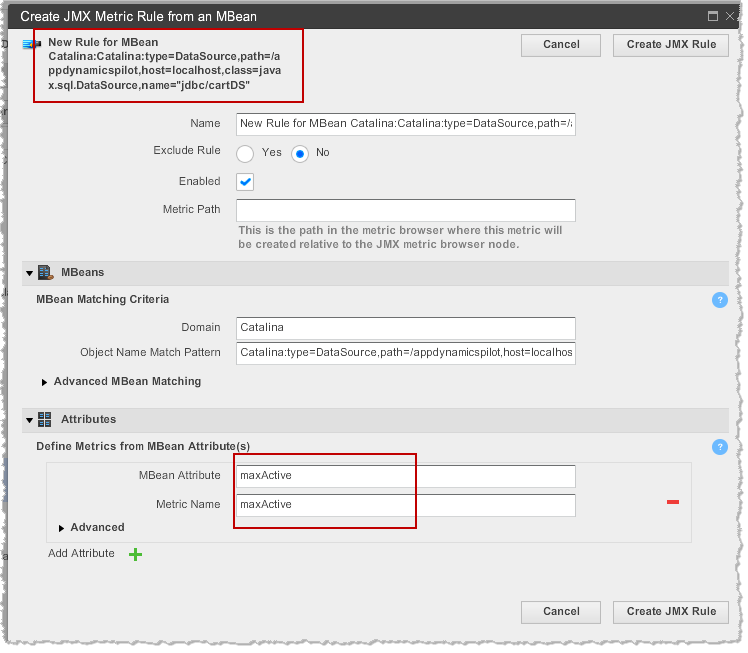Click the top Create JMX Rule button
Image resolution: width=748 pixels, height=653 pixels.
click(x=671, y=45)
